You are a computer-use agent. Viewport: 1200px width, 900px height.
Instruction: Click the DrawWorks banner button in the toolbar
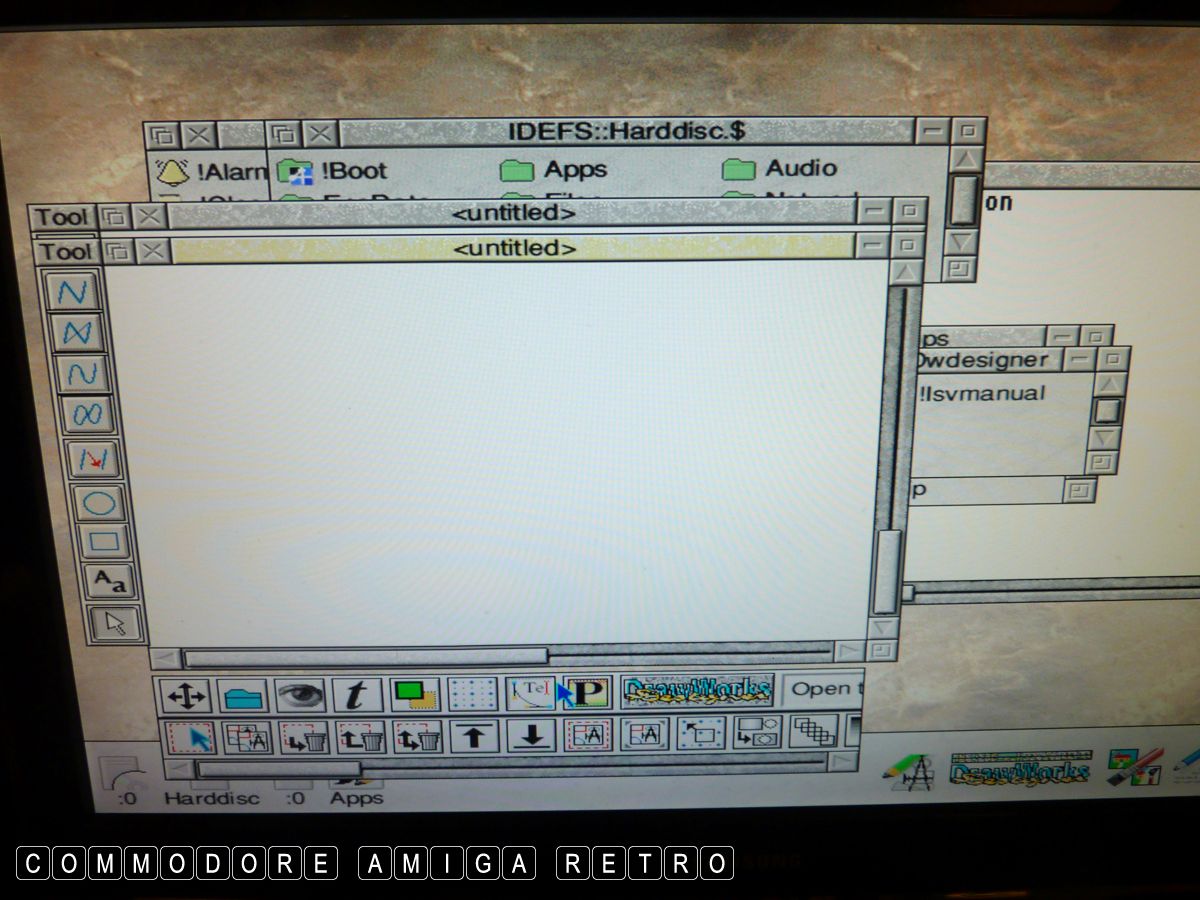[x=697, y=690]
